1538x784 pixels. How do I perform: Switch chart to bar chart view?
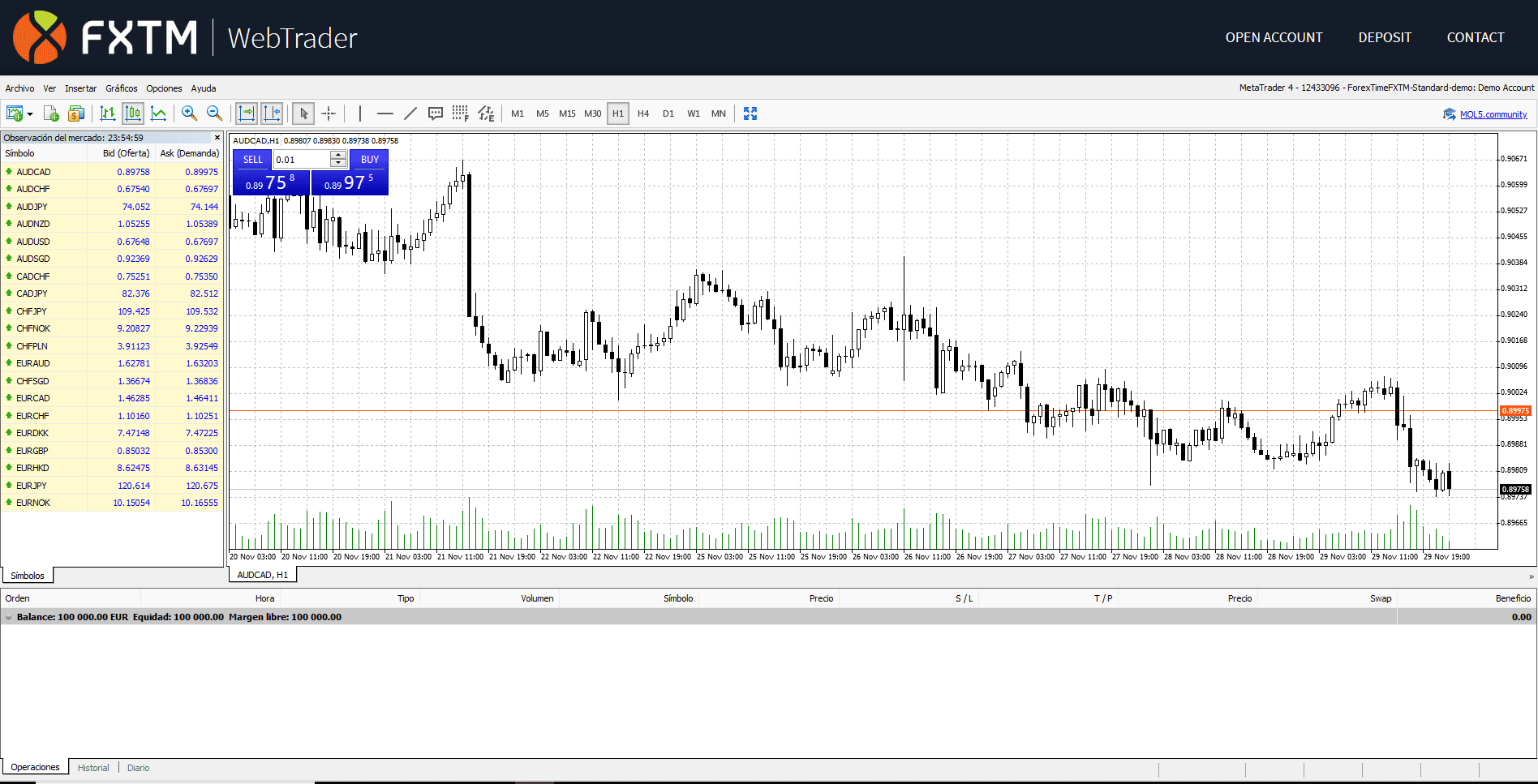(108, 114)
